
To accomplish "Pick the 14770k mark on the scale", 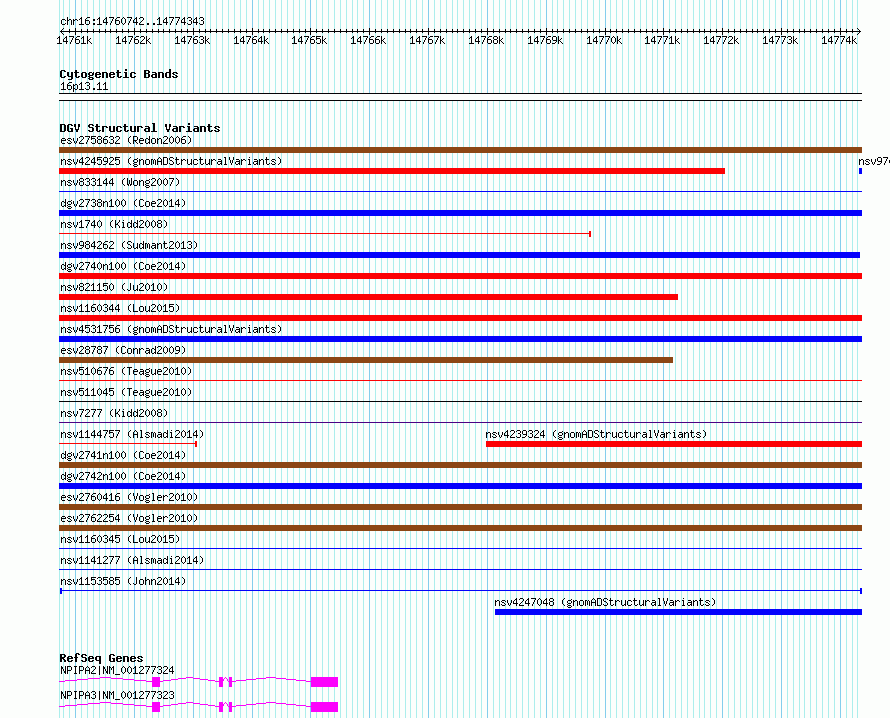I will click(604, 40).
